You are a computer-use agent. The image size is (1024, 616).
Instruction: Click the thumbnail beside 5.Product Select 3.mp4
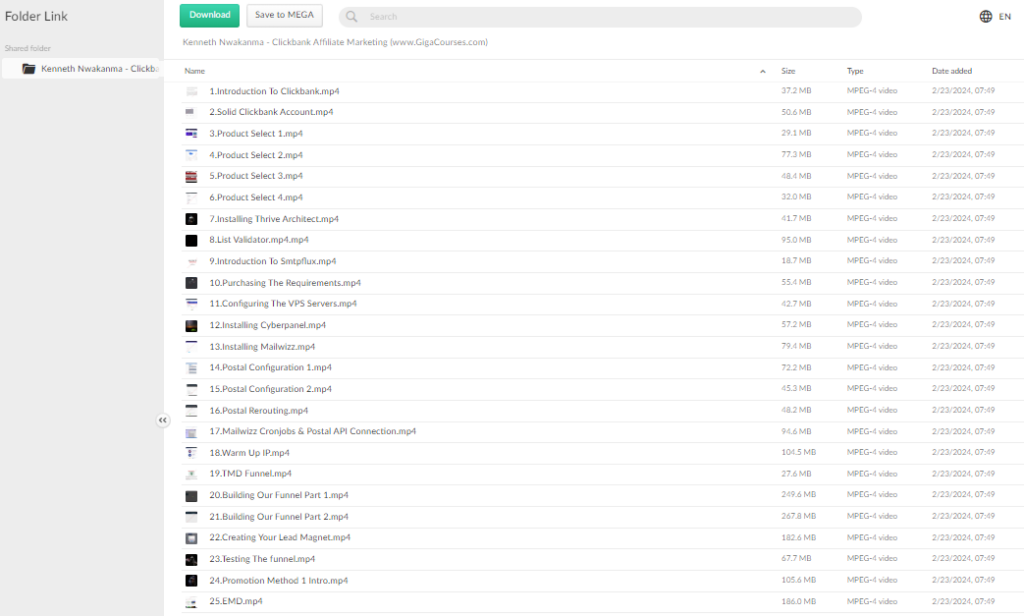(x=192, y=175)
